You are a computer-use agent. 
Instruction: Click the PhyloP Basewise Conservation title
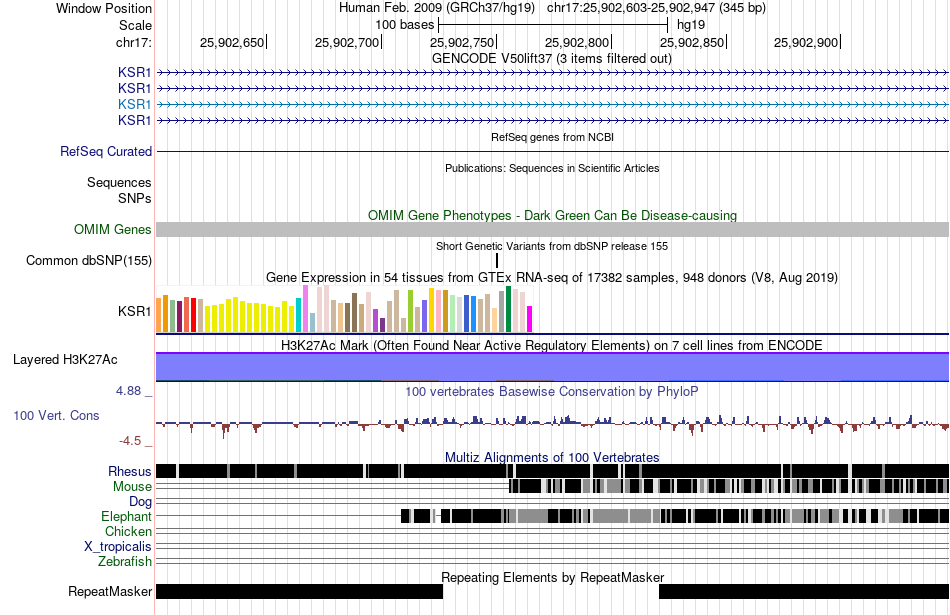point(552,391)
